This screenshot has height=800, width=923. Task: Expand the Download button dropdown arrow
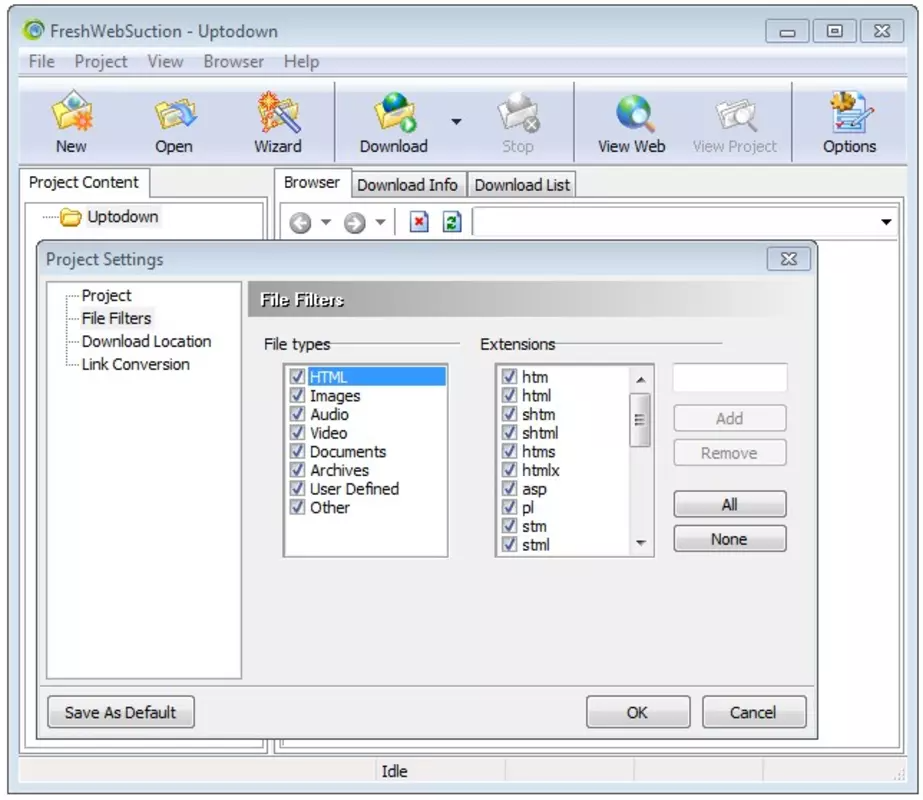[x=456, y=121]
